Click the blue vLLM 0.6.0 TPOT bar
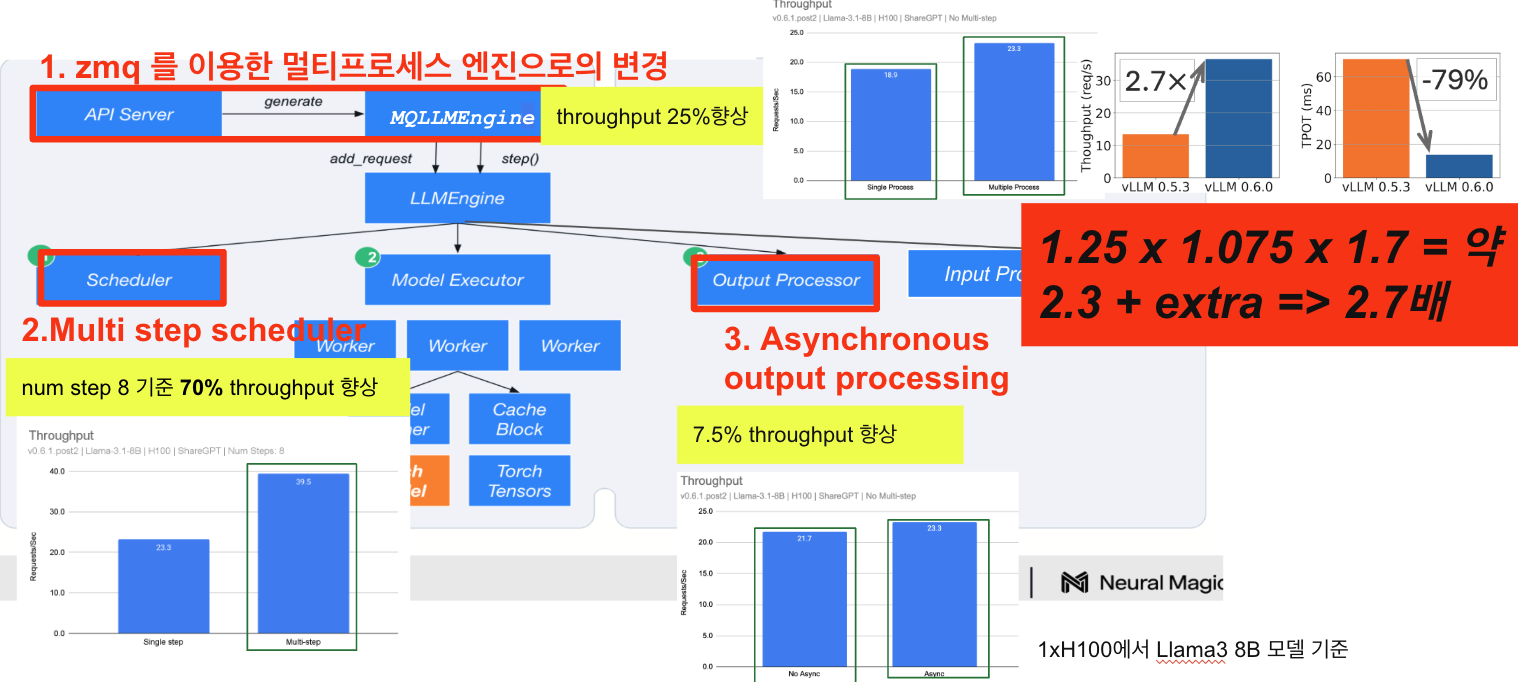Viewport: 1518px width, 682px height. pyautogui.click(x=1459, y=166)
